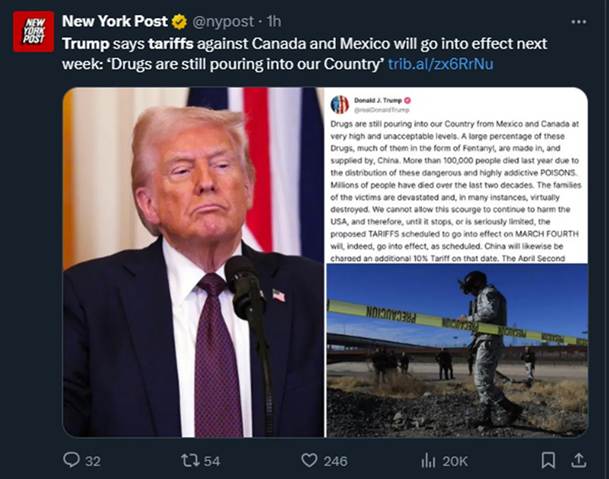Open the trib.al/zx6RrNu link
The width and height of the screenshot is (609, 479).
coord(441,64)
